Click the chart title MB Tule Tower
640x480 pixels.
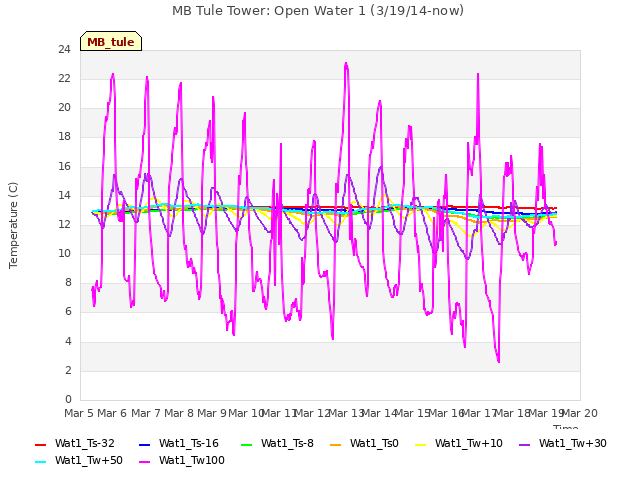tap(318, 11)
